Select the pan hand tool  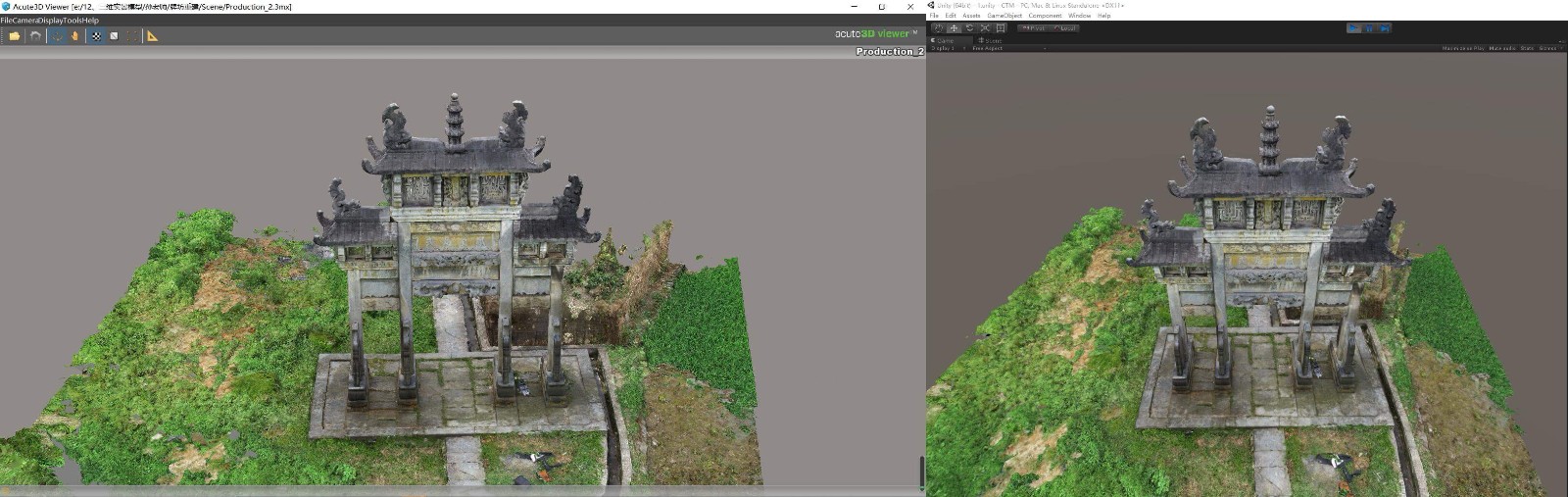pos(74,36)
